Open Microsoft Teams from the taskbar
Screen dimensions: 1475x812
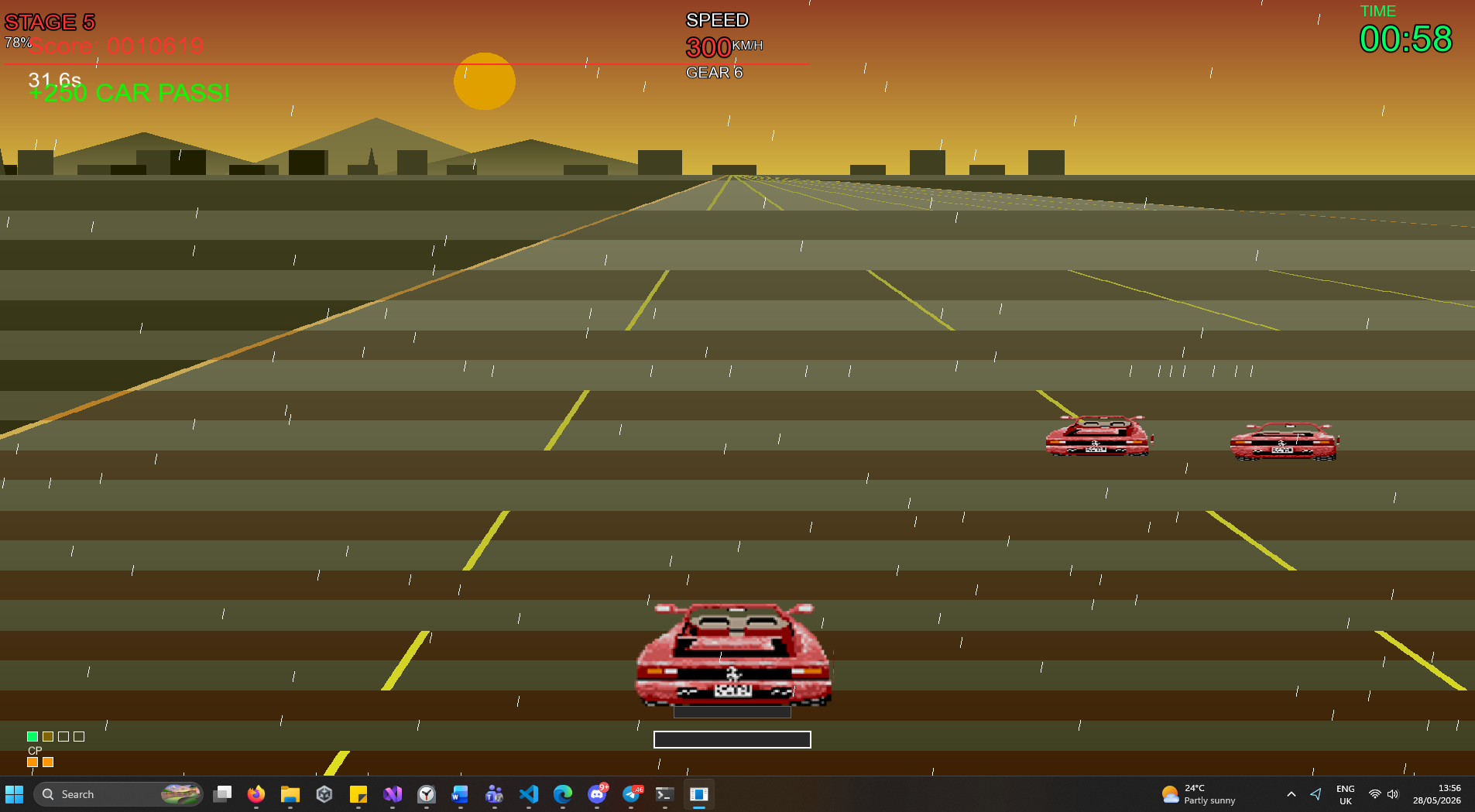click(495, 794)
